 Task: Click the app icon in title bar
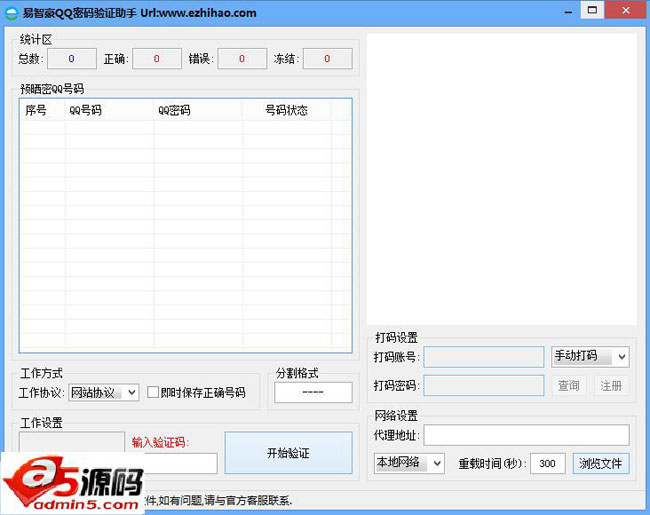coord(11,13)
